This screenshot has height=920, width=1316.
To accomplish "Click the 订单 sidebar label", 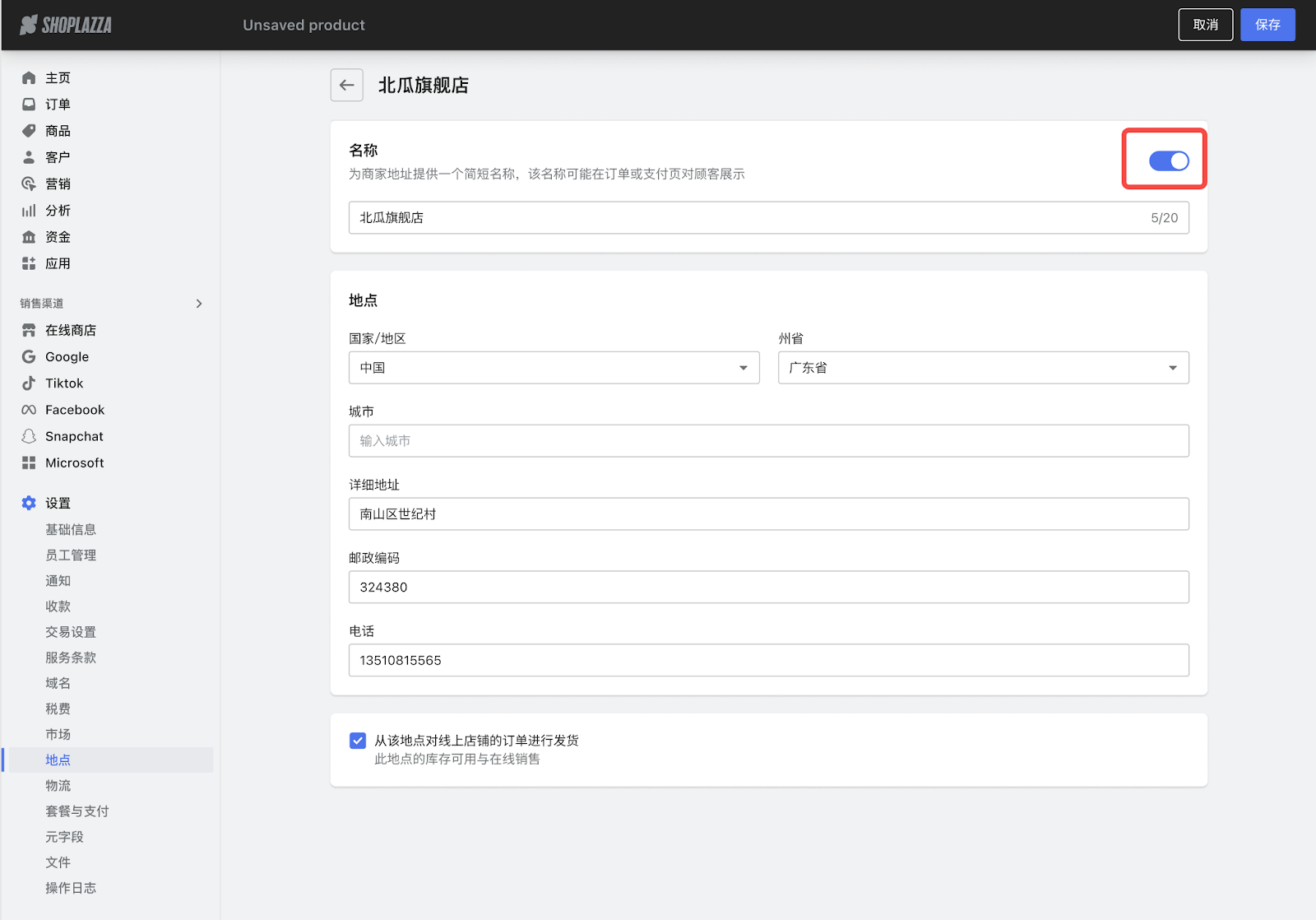I will pos(58,105).
